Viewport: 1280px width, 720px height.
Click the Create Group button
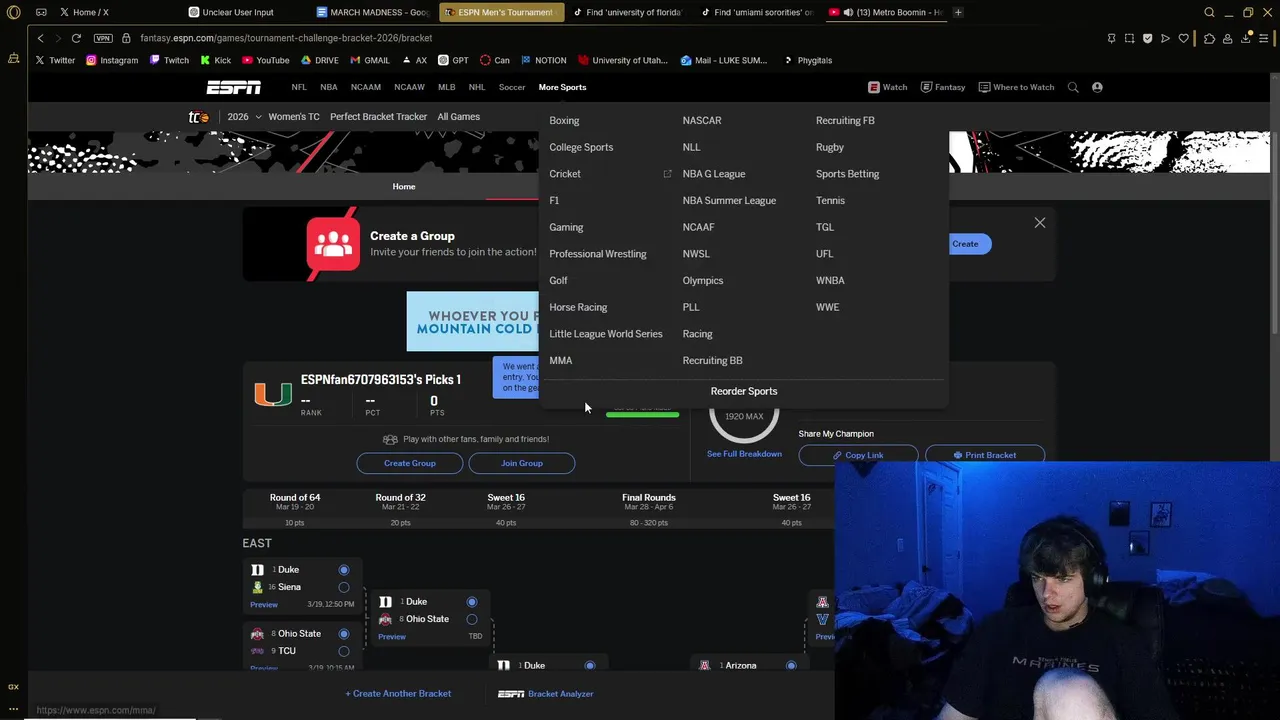click(410, 463)
